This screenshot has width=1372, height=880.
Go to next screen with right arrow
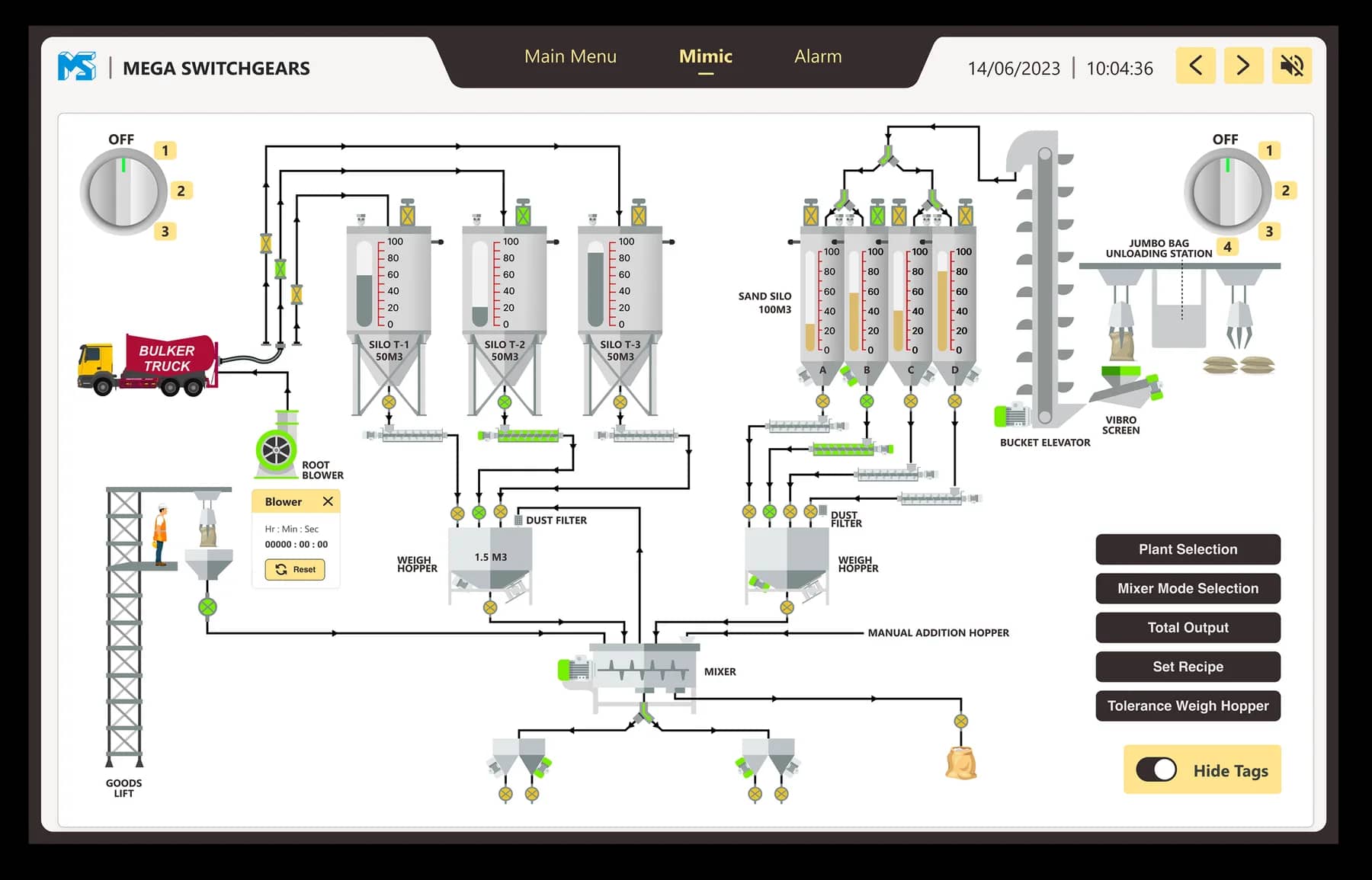click(x=1243, y=66)
